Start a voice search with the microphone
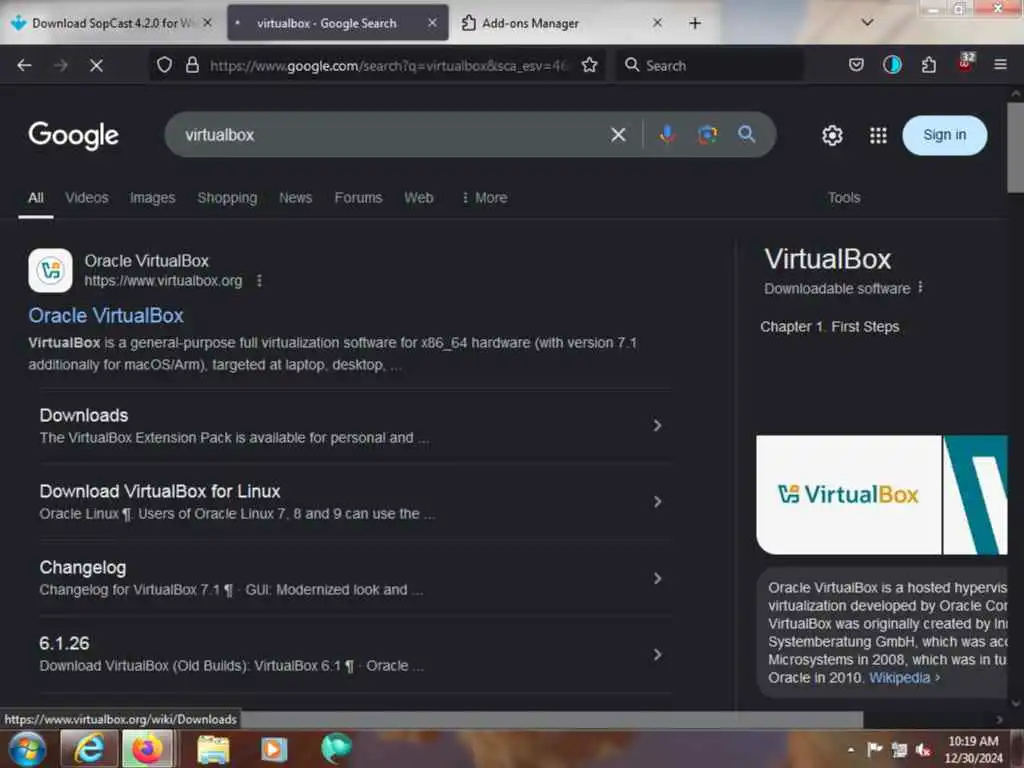1024x768 pixels. click(x=667, y=135)
